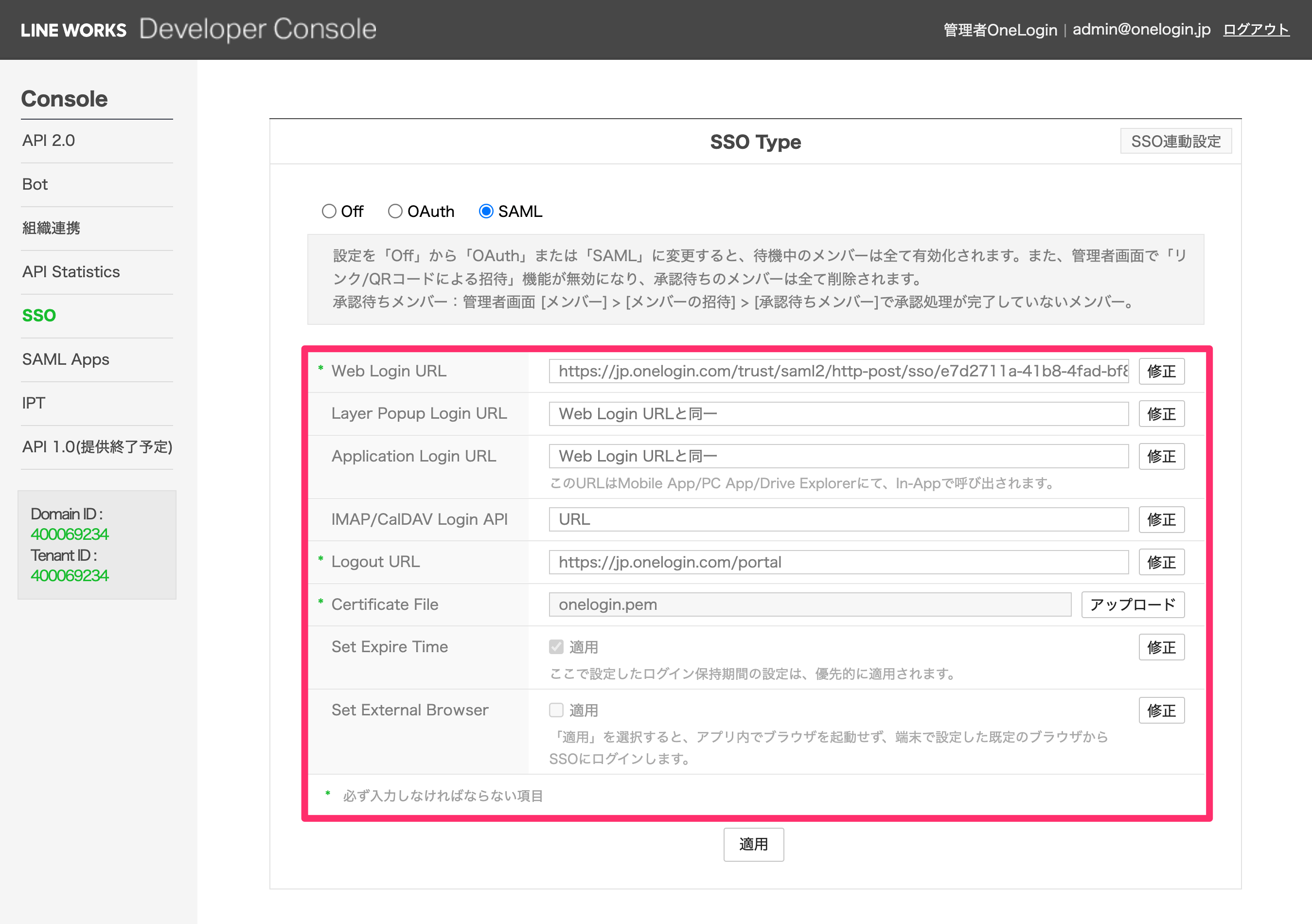
Task: Click 修正 for Set External Browser
Action: [x=1161, y=711]
